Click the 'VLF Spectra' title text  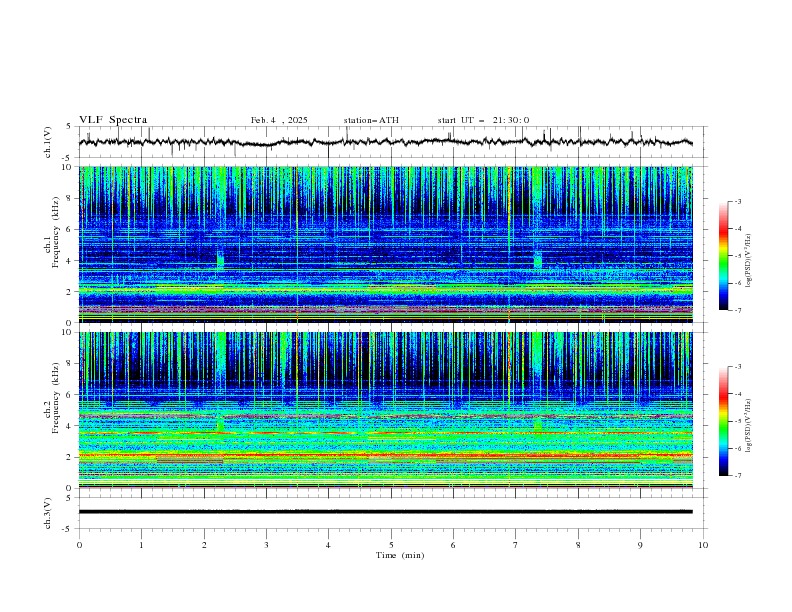tap(113, 120)
